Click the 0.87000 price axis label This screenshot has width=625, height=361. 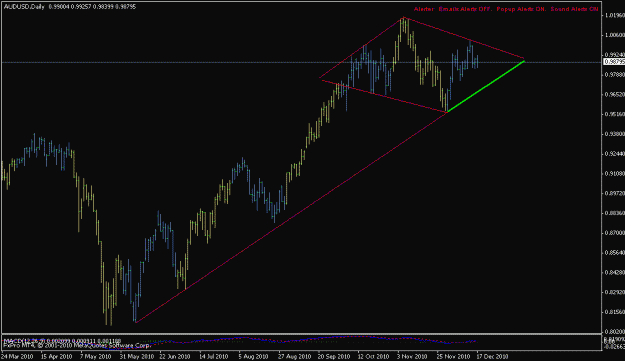[x=615, y=233]
